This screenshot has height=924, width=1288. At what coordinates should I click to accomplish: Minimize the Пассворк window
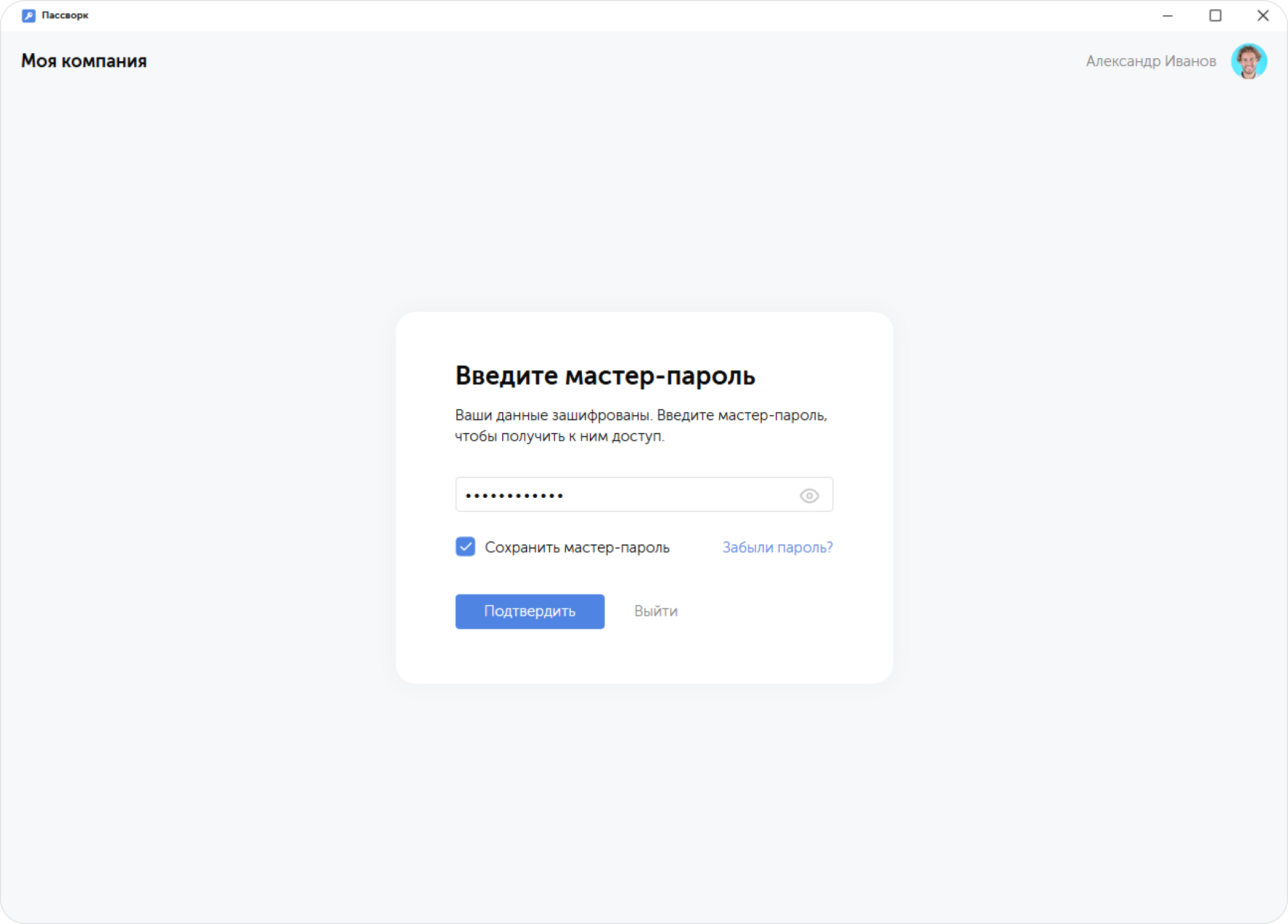tap(1168, 16)
